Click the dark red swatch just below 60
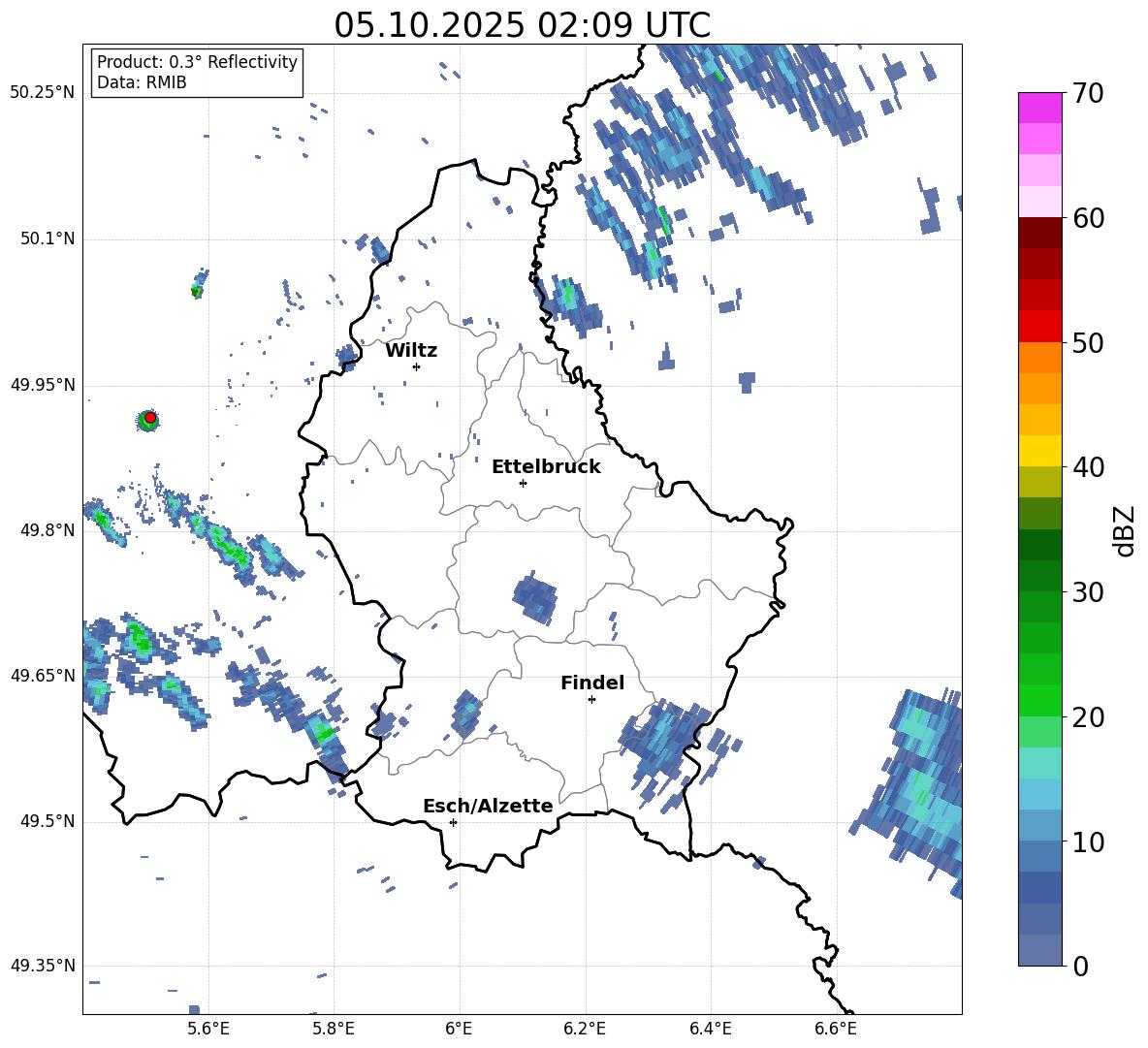Image resolution: width=1148 pixels, height=1048 pixels. pos(1039,233)
